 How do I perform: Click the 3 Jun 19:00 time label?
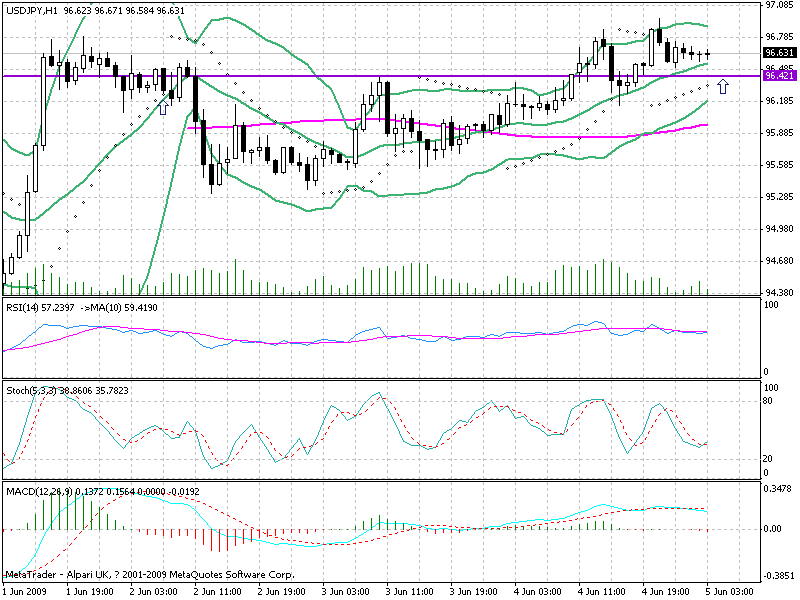tap(473, 592)
